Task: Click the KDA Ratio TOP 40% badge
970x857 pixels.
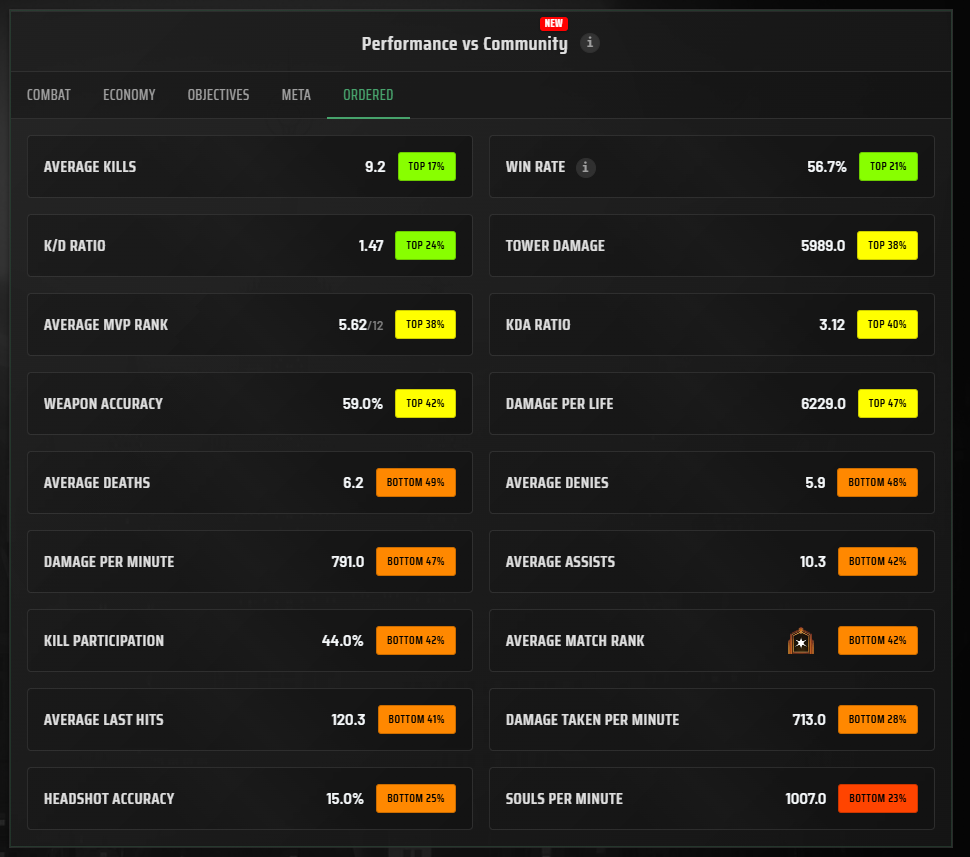Action: [x=886, y=324]
